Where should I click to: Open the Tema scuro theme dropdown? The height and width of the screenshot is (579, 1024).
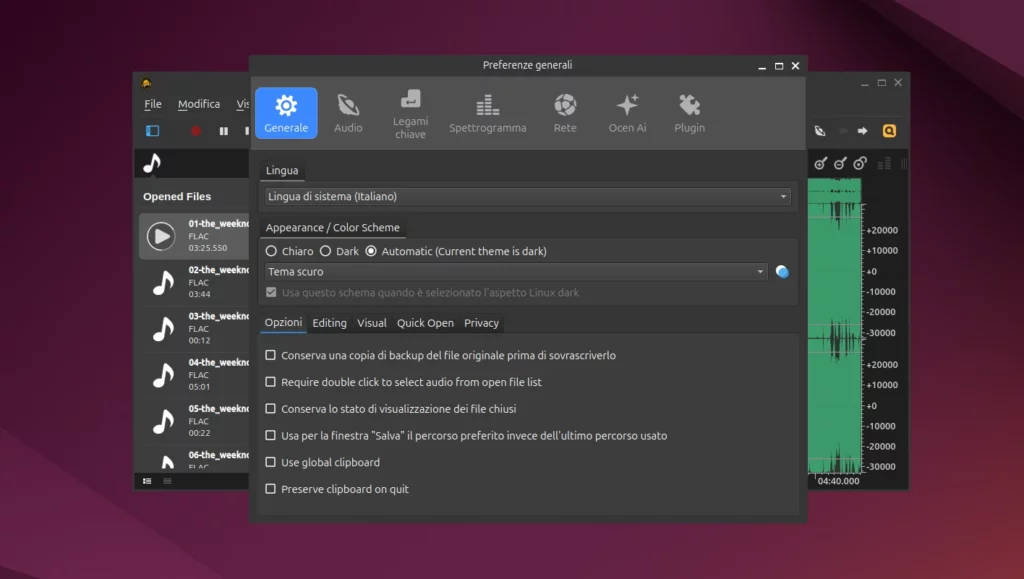(x=517, y=271)
